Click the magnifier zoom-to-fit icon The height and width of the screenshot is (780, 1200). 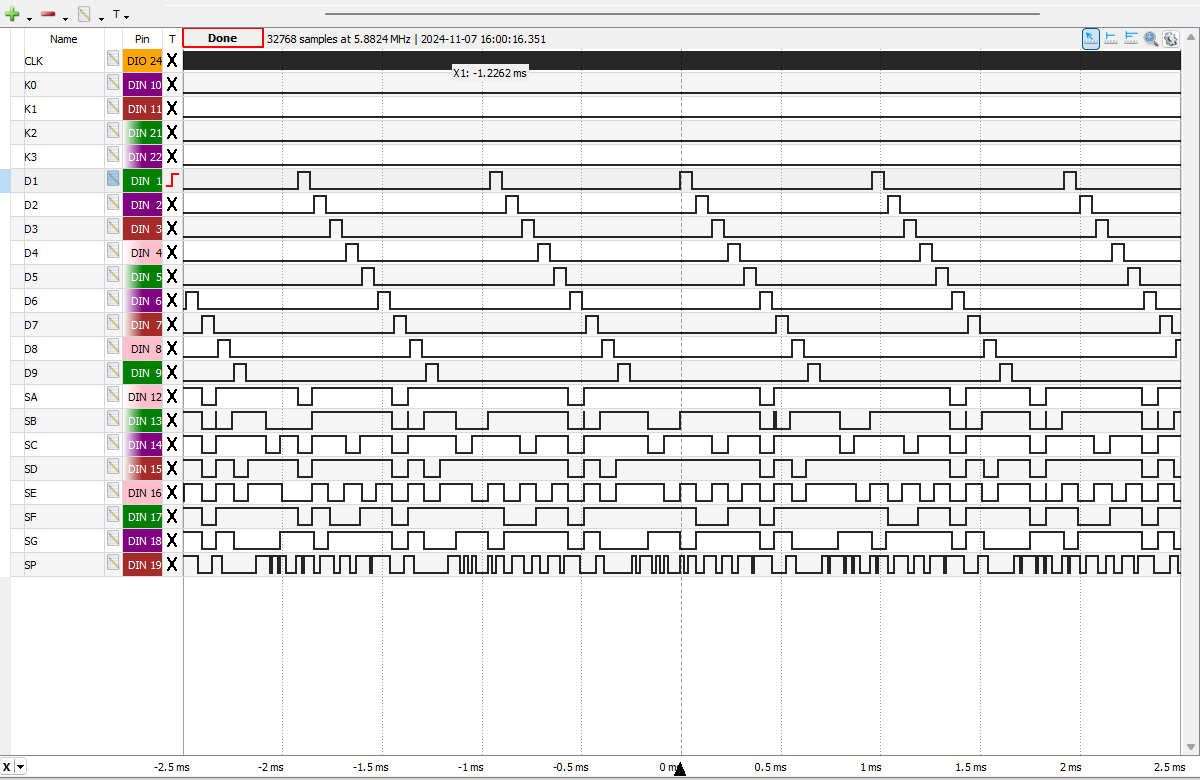click(1151, 38)
